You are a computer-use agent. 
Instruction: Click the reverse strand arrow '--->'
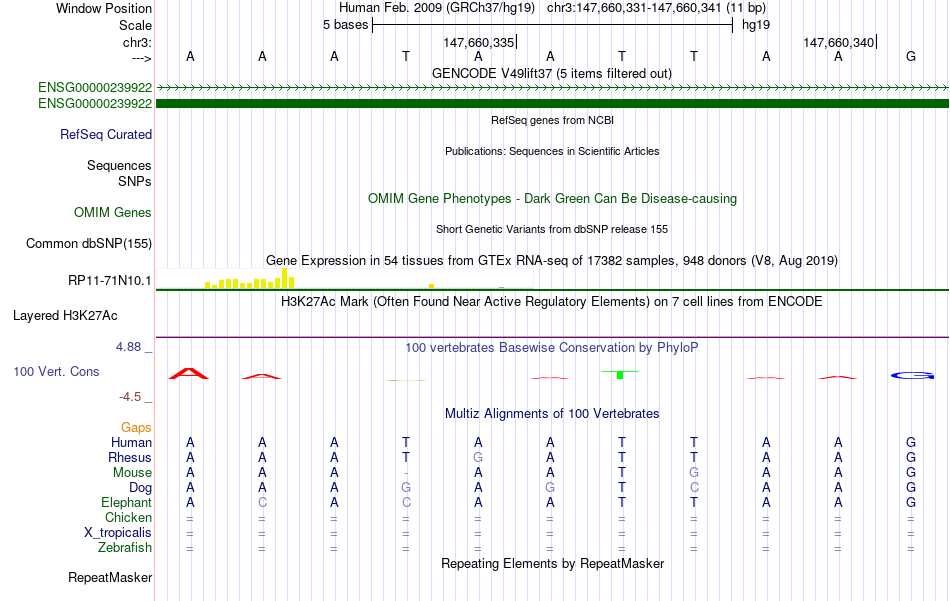point(141,58)
